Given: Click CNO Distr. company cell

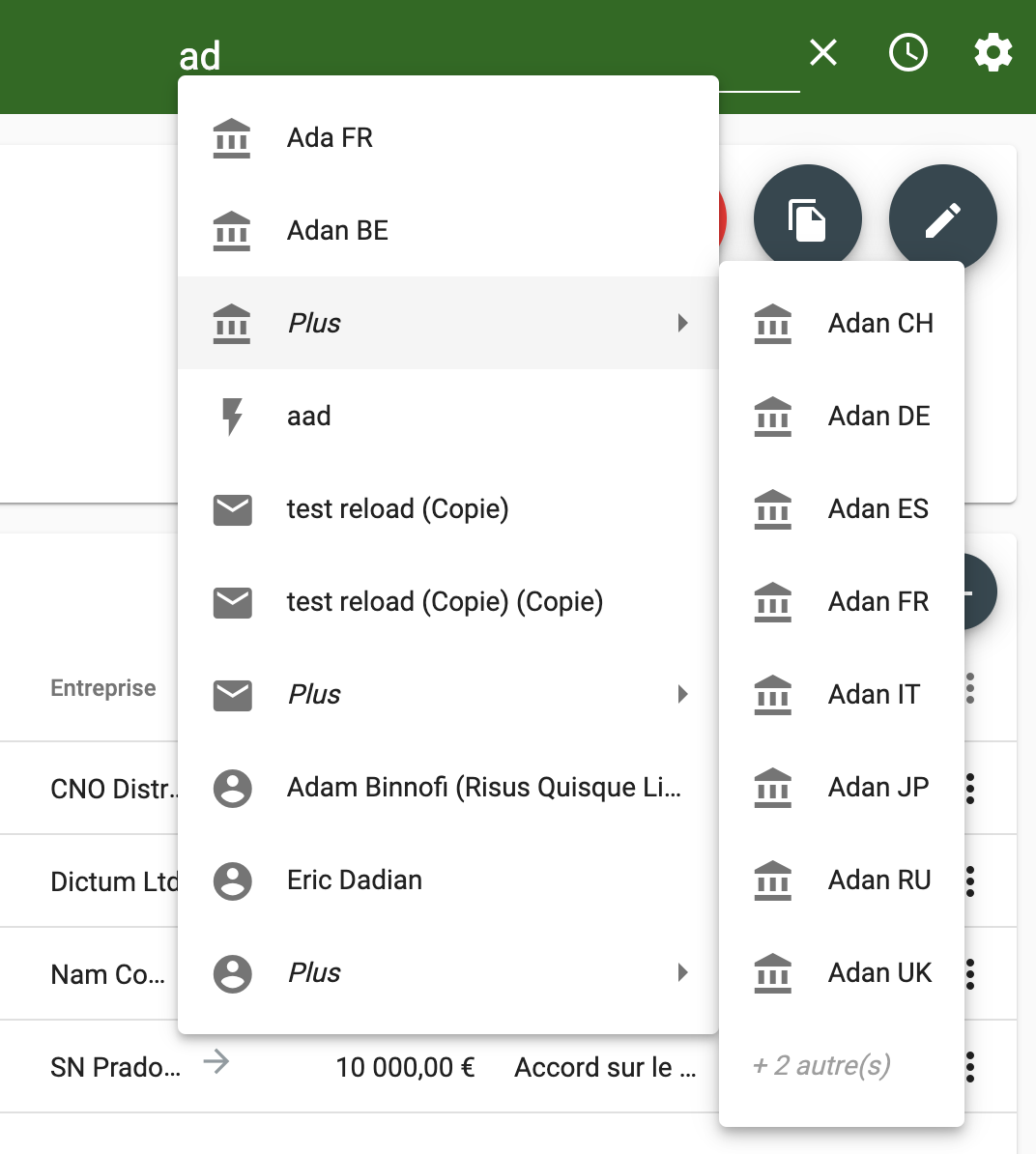Looking at the screenshot, I should click(x=114, y=789).
